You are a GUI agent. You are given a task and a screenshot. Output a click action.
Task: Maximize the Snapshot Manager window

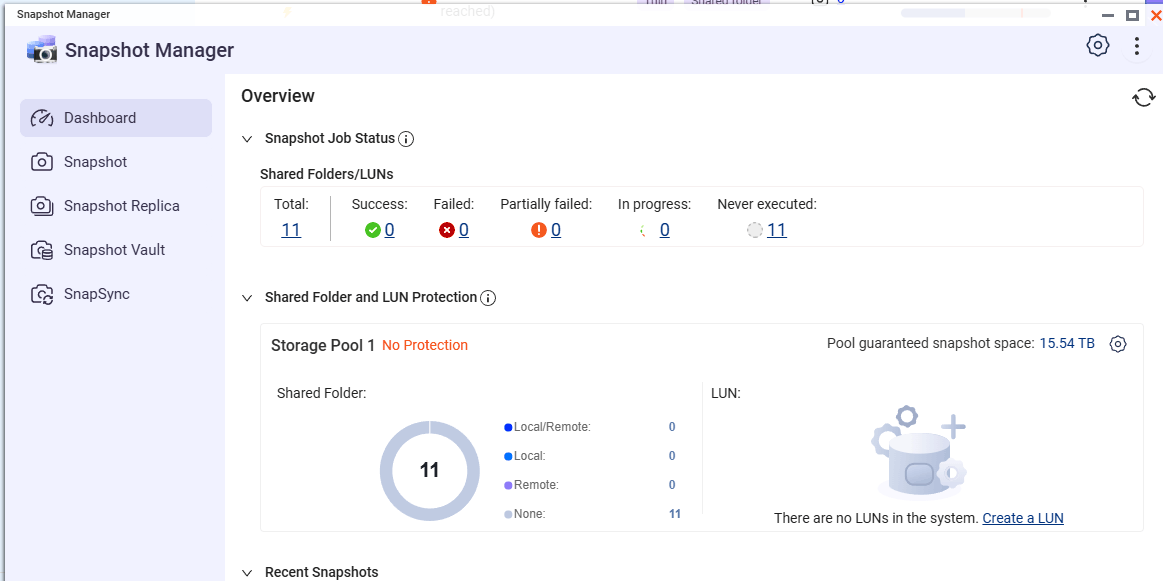(x=1132, y=16)
